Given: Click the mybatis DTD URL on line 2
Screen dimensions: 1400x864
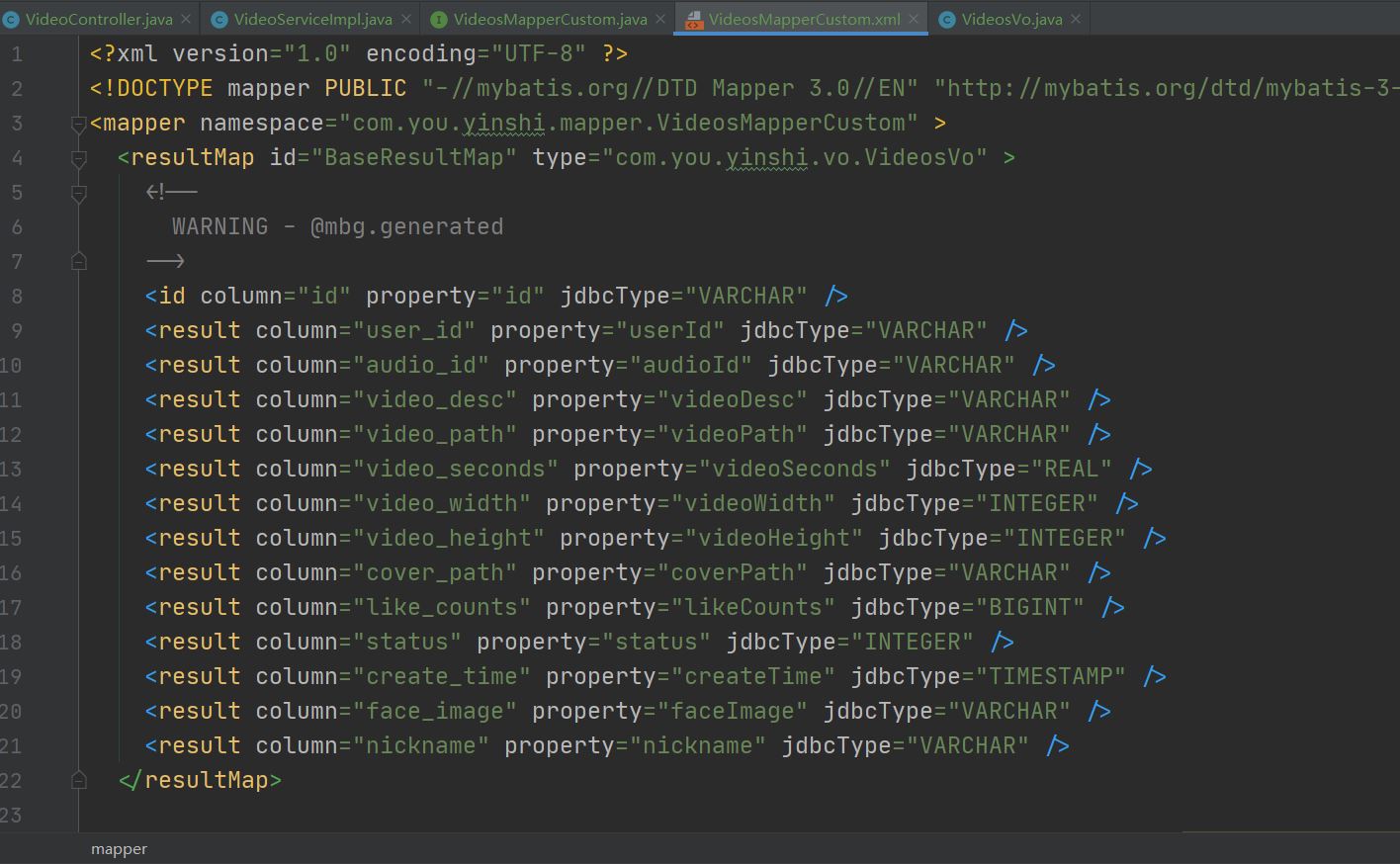Looking at the screenshot, I should pyautogui.click(x=1173, y=88).
